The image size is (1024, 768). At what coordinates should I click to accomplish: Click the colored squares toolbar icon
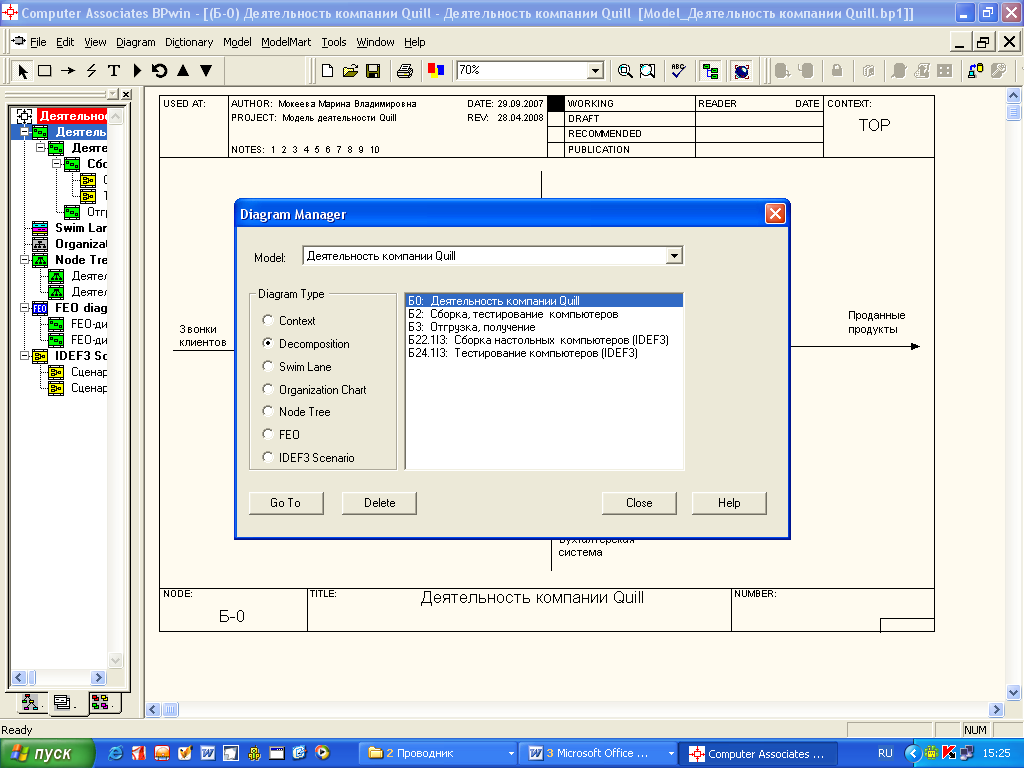pyautogui.click(x=436, y=70)
